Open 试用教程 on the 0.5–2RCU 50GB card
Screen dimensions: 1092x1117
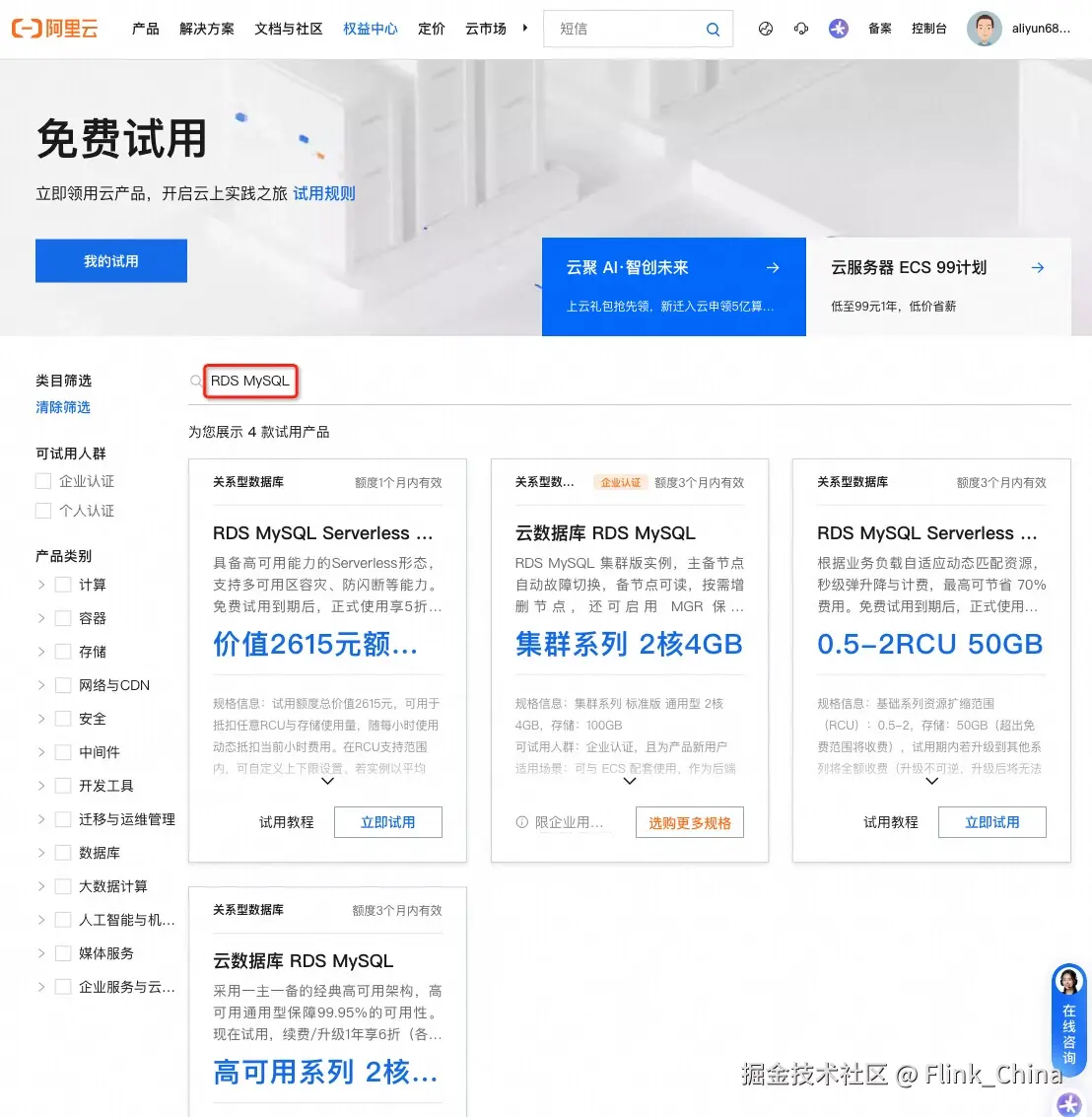890,822
